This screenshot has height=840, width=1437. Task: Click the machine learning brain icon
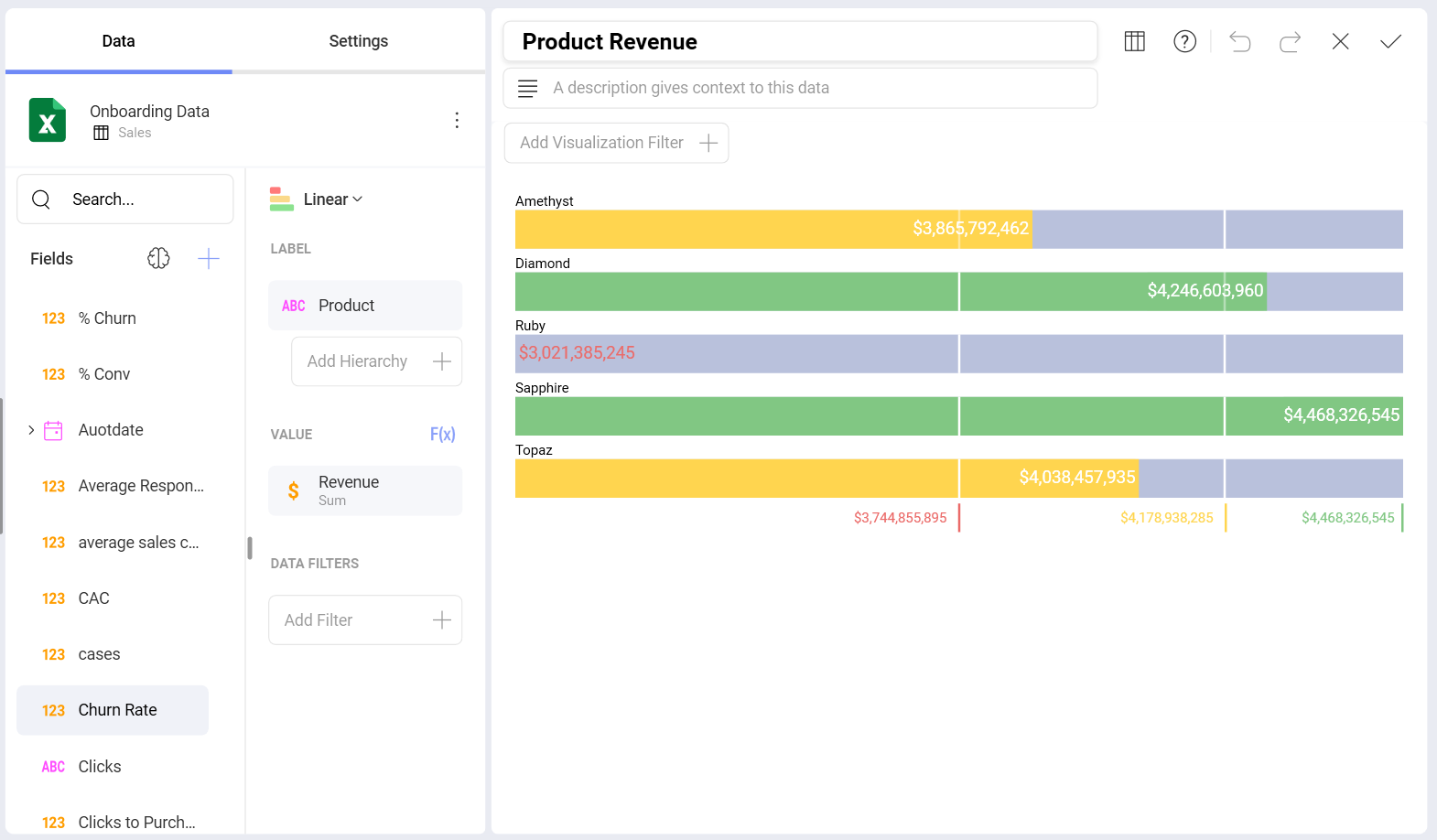[x=158, y=258]
